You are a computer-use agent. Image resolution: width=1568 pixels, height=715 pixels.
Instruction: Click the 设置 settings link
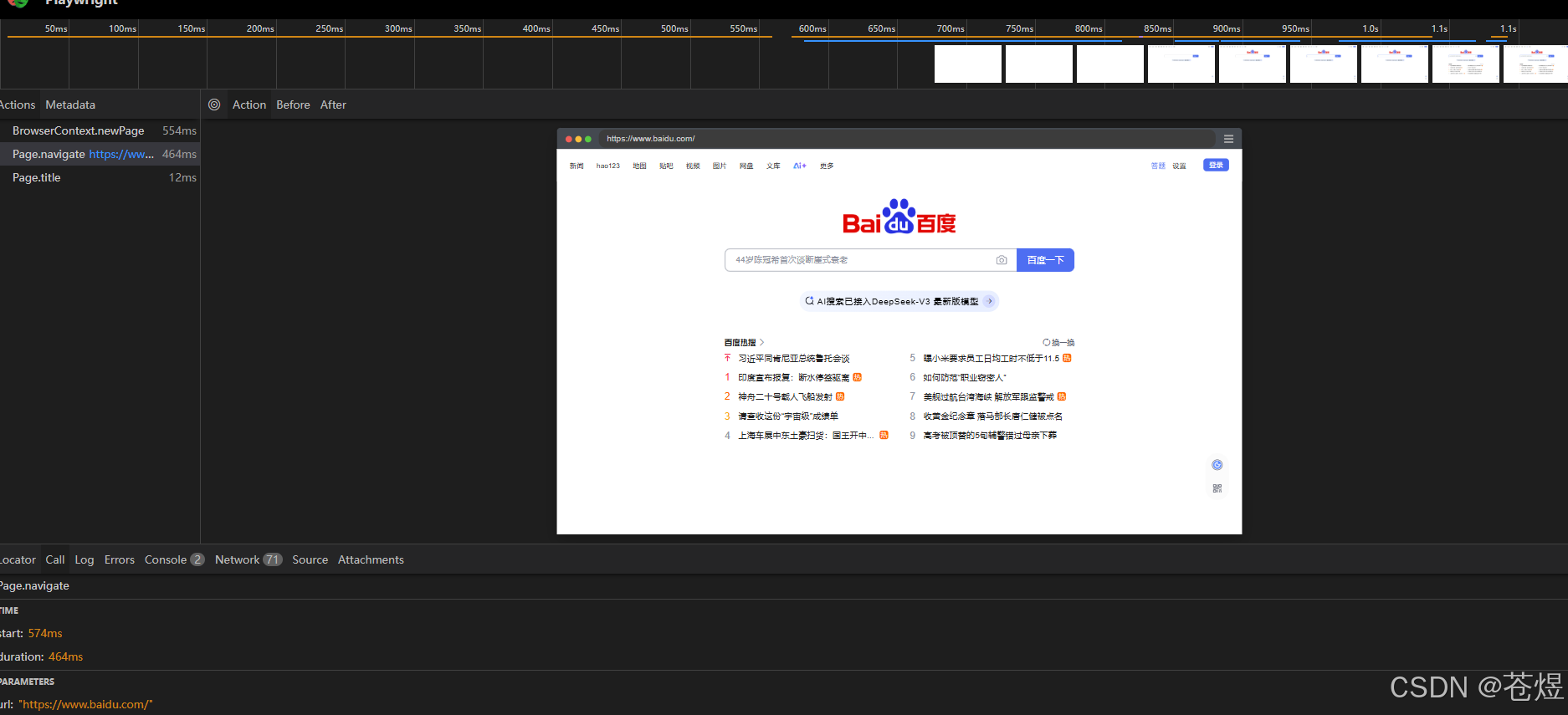click(1179, 166)
